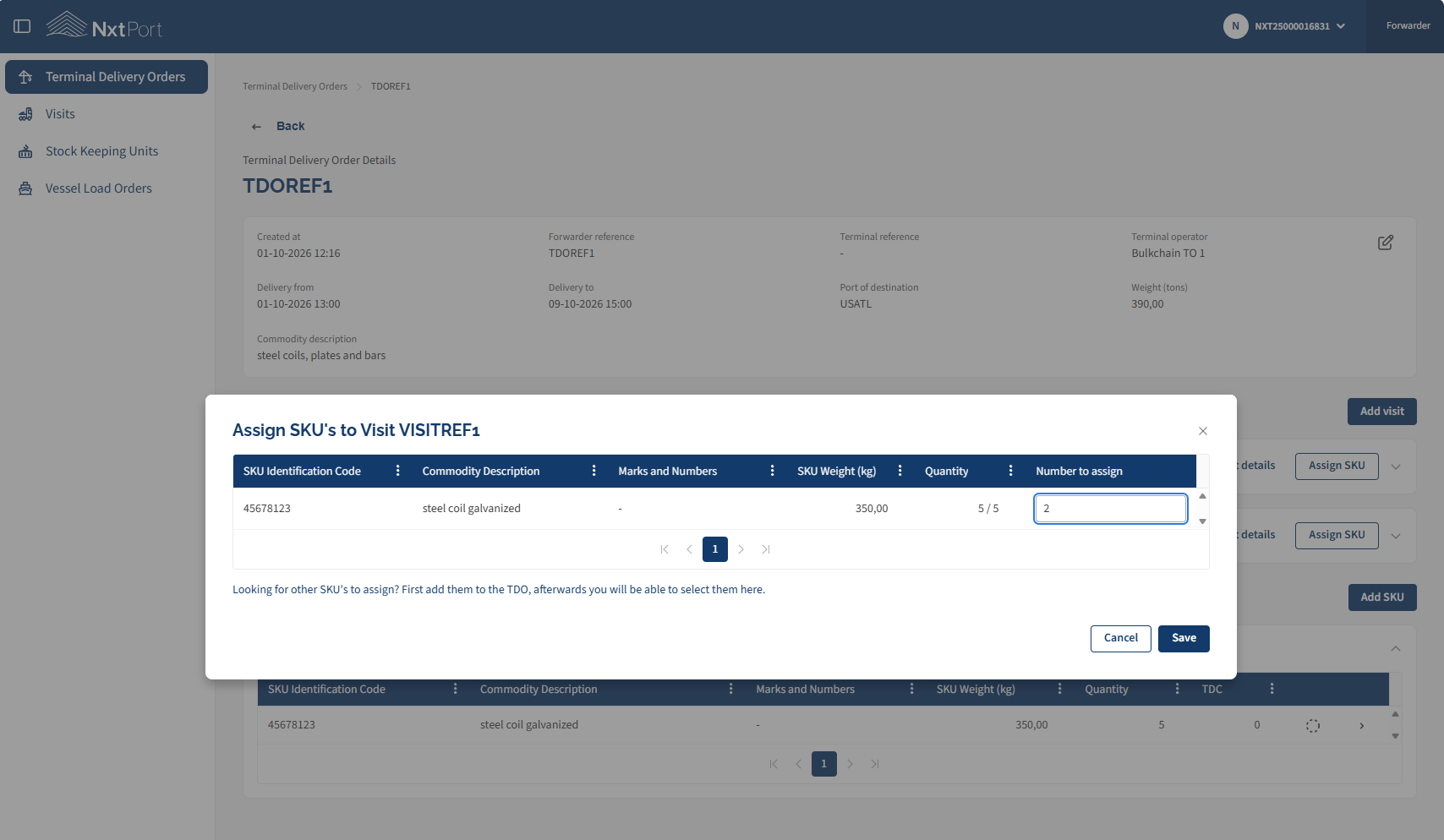The width and height of the screenshot is (1444, 840).
Task: Expand the first visit row chevron
Action: (1396, 466)
